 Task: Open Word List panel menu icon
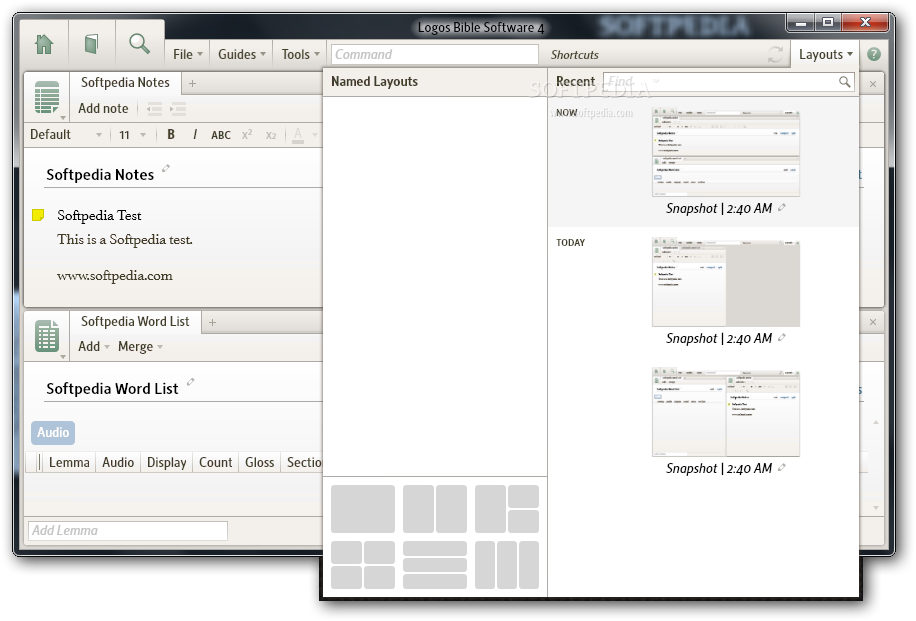(47, 336)
